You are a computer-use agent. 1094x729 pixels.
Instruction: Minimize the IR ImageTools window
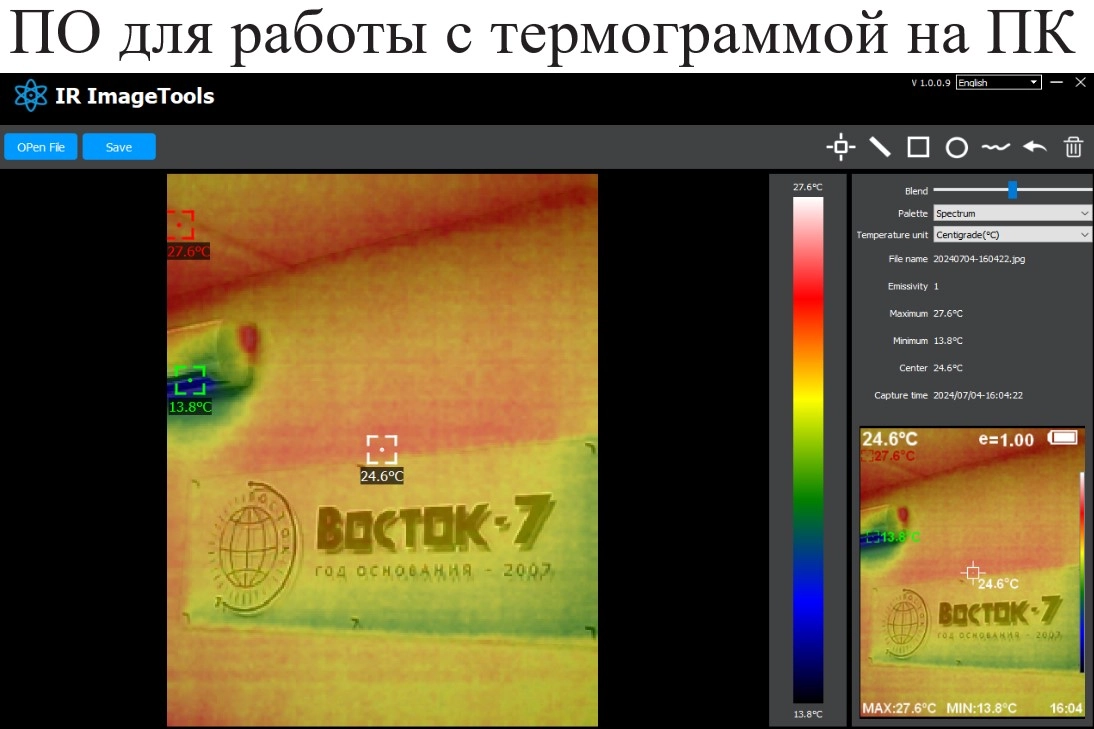1057,82
